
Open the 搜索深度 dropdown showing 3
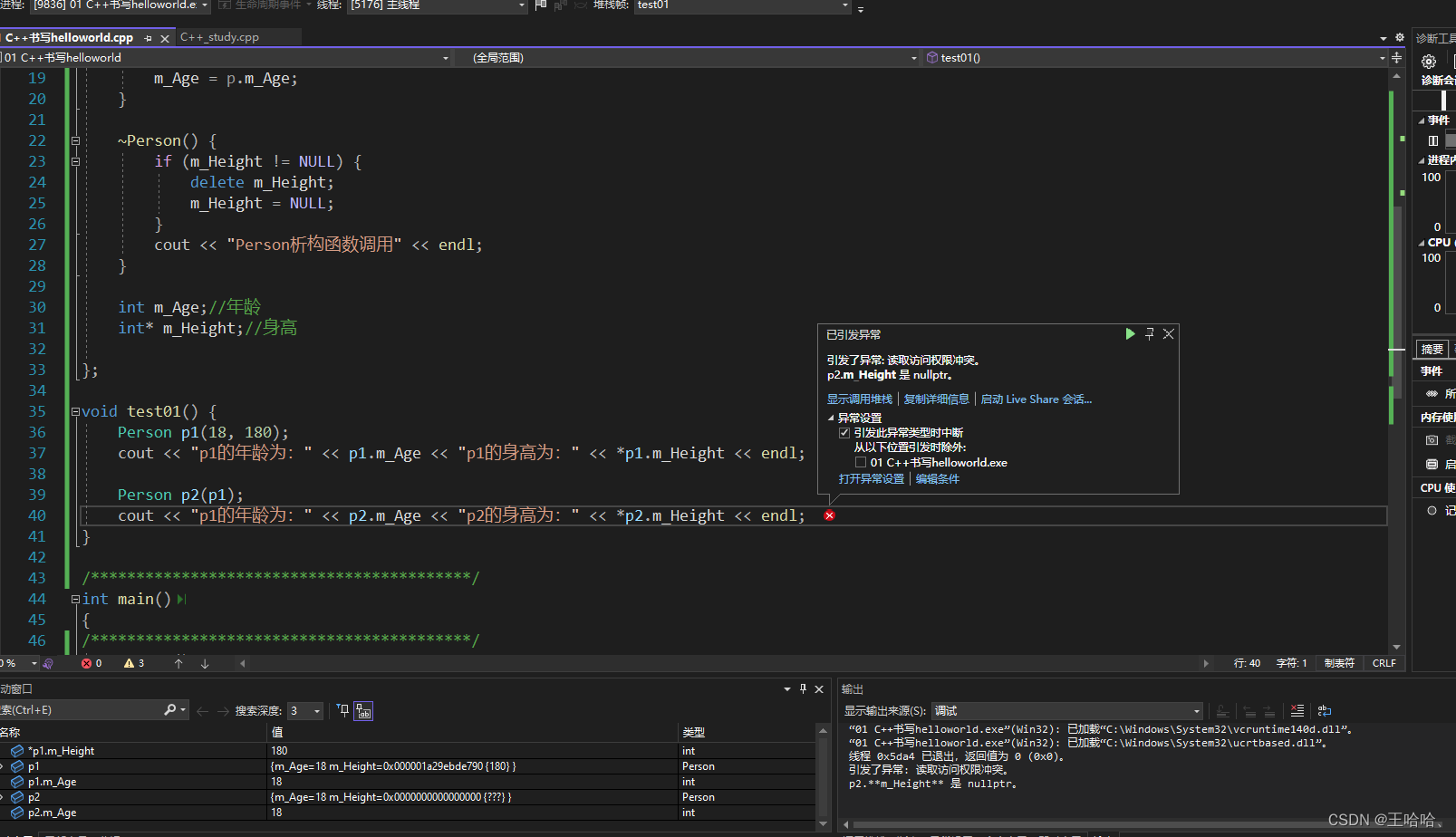(x=305, y=711)
